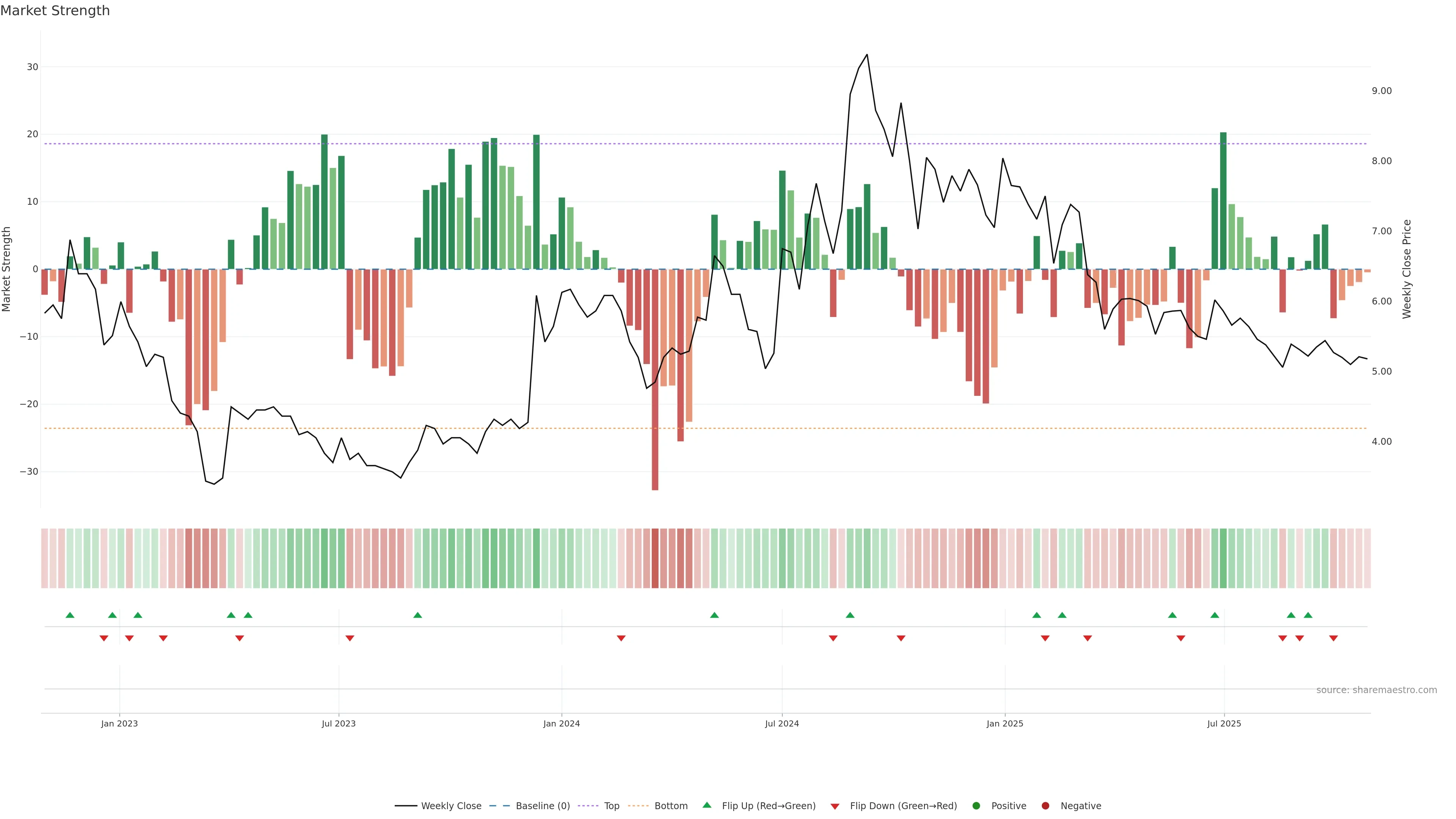Viewport: 1456px width, 819px height.
Task: Click the Jul 2025 x-axis label
Action: pos(1224,723)
